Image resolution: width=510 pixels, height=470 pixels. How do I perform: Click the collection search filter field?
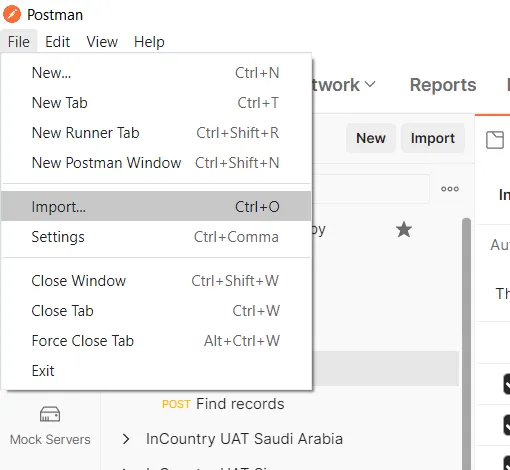(371, 189)
